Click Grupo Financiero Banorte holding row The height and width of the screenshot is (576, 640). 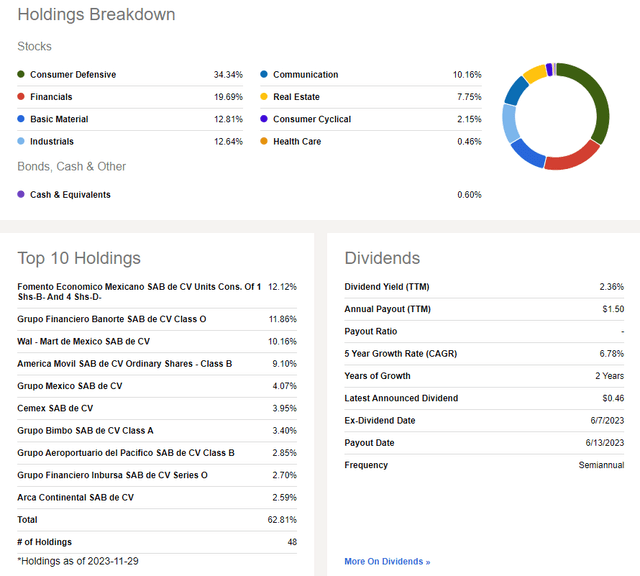(157, 319)
